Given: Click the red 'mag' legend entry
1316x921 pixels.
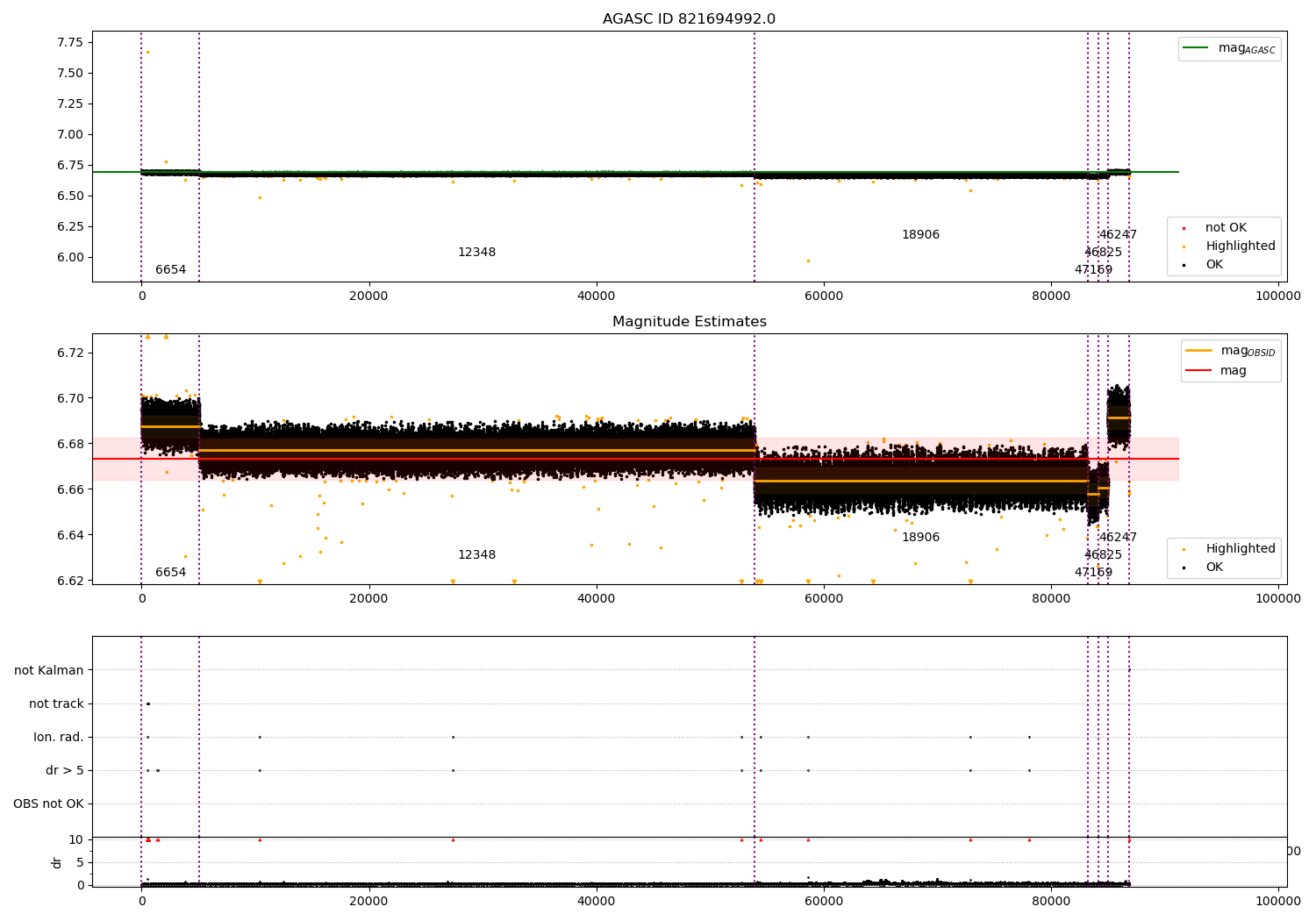Looking at the screenshot, I should (1216, 371).
